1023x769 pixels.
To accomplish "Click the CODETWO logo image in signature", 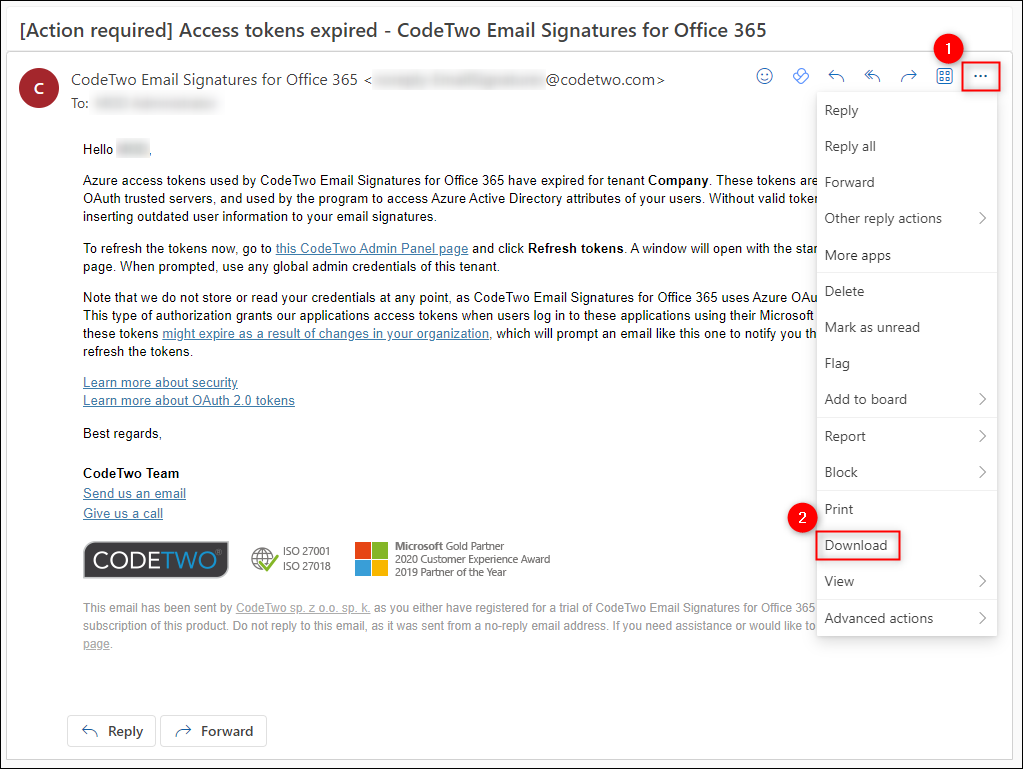I will click(x=156, y=560).
